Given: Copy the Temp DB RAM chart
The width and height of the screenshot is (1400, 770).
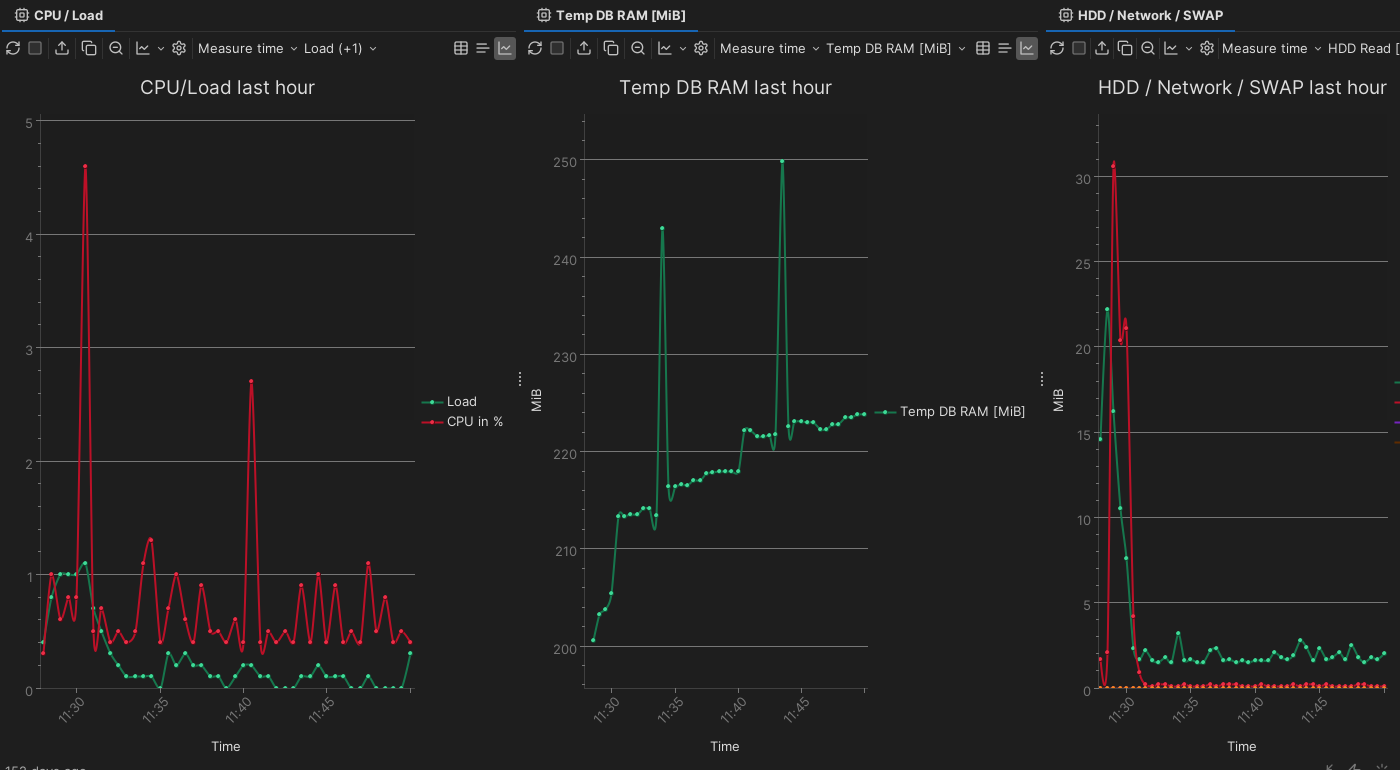Looking at the screenshot, I should click(x=611, y=48).
